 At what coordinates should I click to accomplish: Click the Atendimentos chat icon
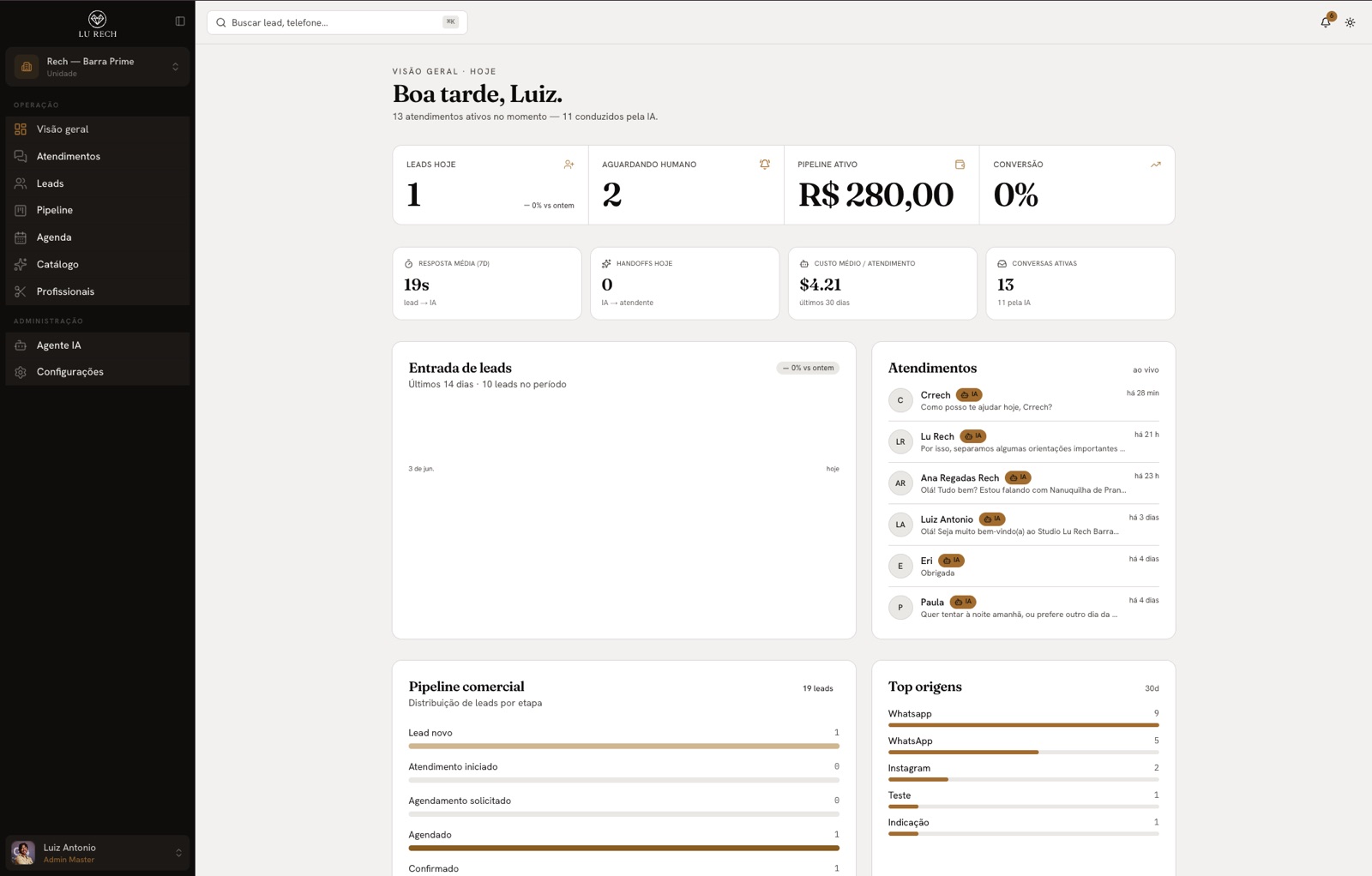click(21, 156)
